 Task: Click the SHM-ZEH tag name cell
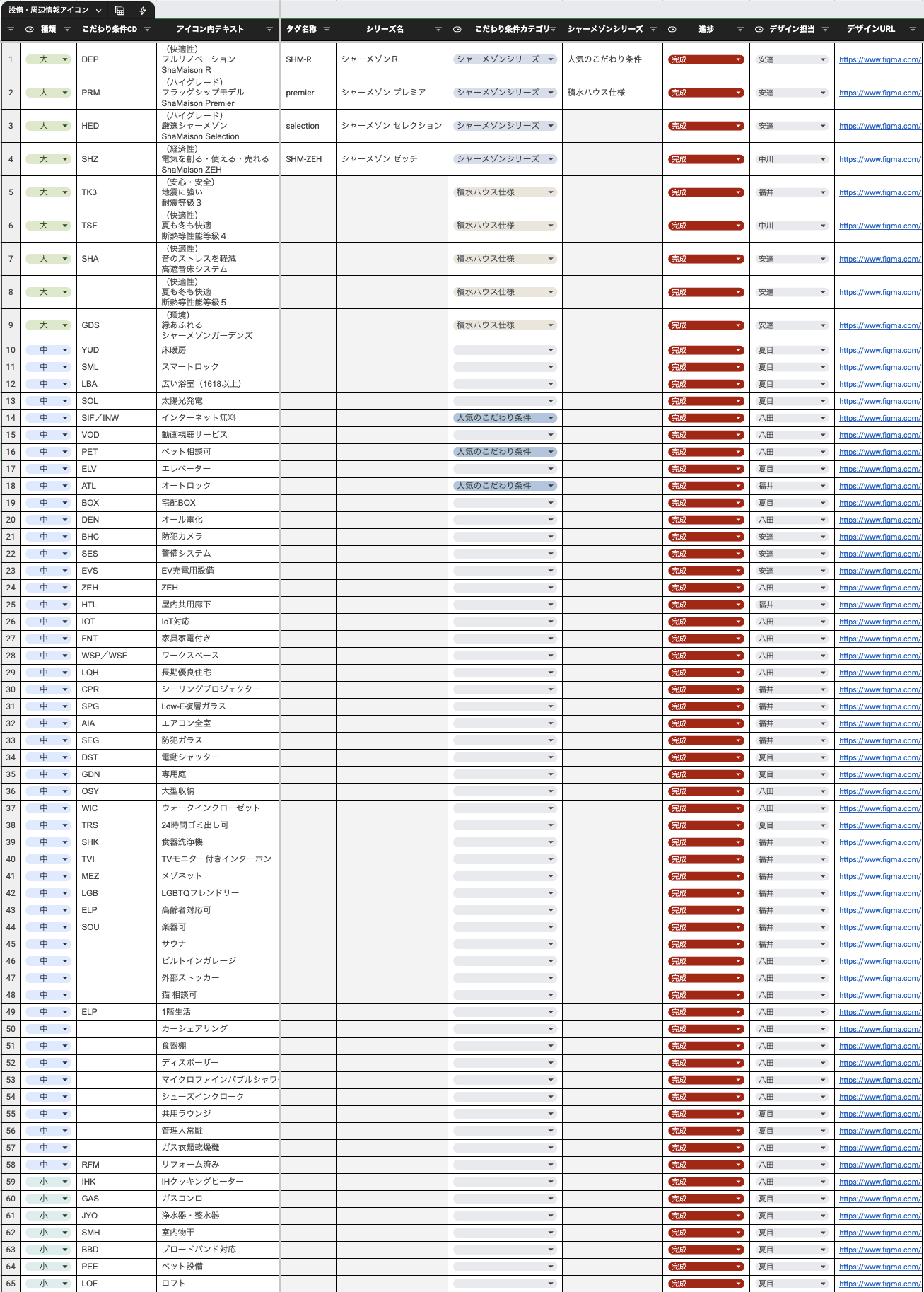tap(308, 159)
